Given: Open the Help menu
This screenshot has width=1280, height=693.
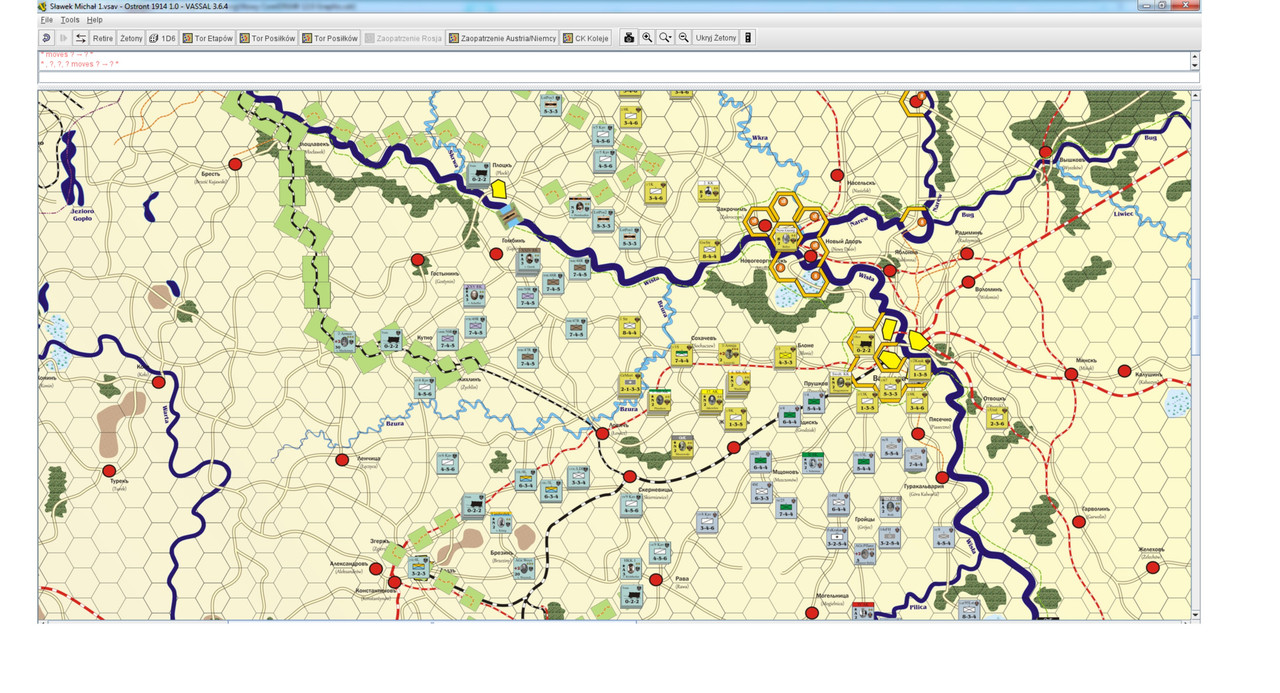Looking at the screenshot, I should coord(94,20).
